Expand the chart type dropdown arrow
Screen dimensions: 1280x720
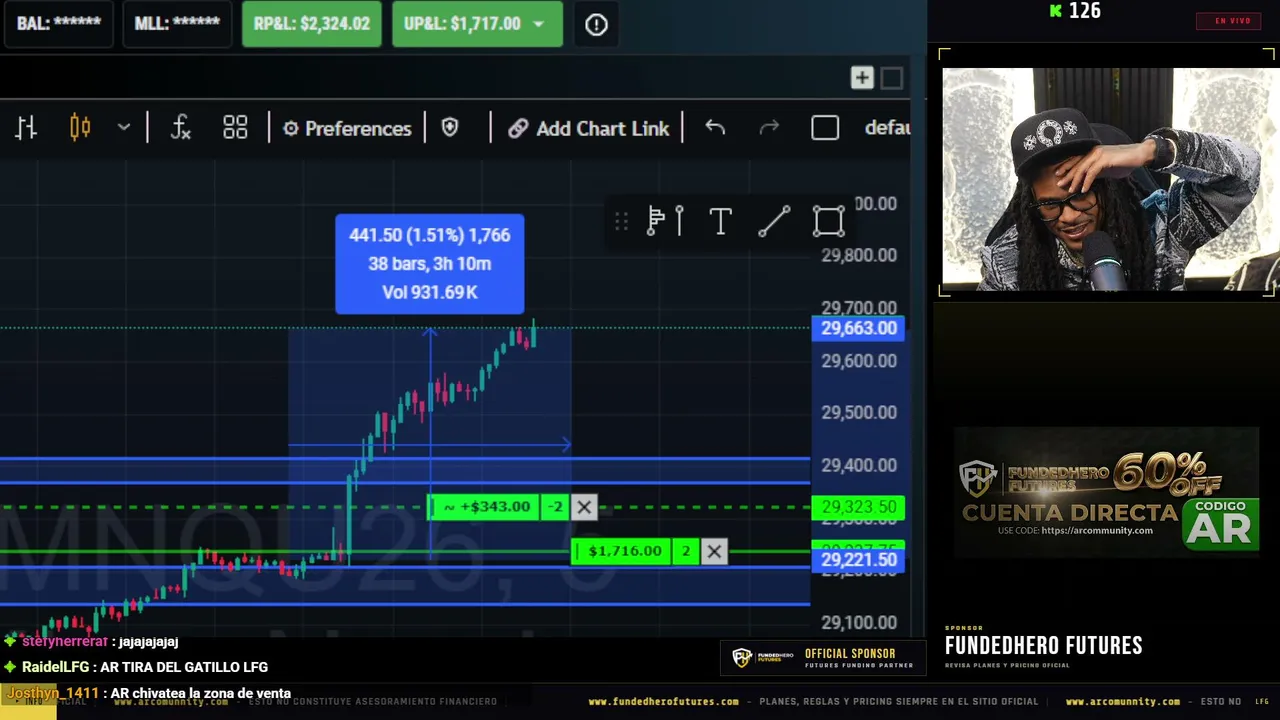(124, 128)
